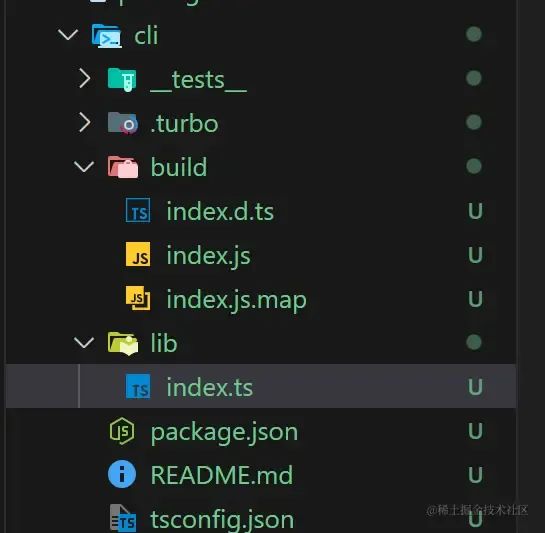The image size is (545, 533).
Task: Click the build folder red icon
Action: coord(123,167)
